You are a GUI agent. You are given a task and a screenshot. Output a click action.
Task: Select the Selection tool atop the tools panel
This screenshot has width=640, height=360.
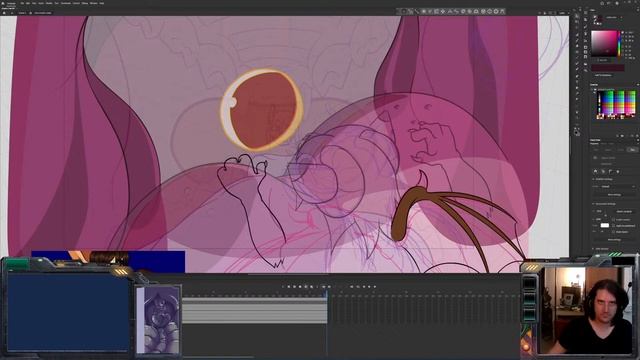click(x=577, y=16)
